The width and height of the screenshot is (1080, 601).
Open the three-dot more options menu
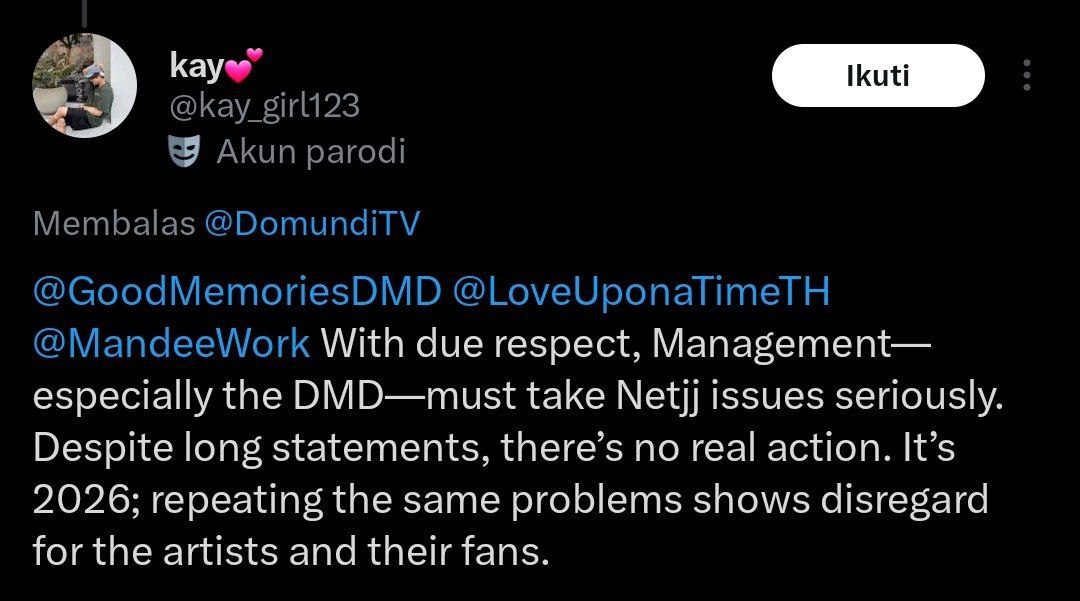click(x=1027, y=76)
